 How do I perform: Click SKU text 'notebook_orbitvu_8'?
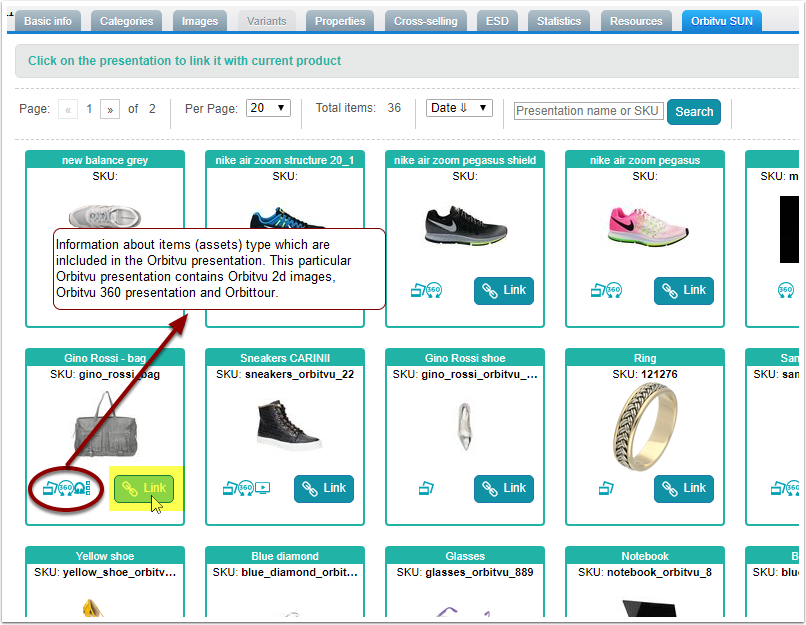tap(659, 572)
